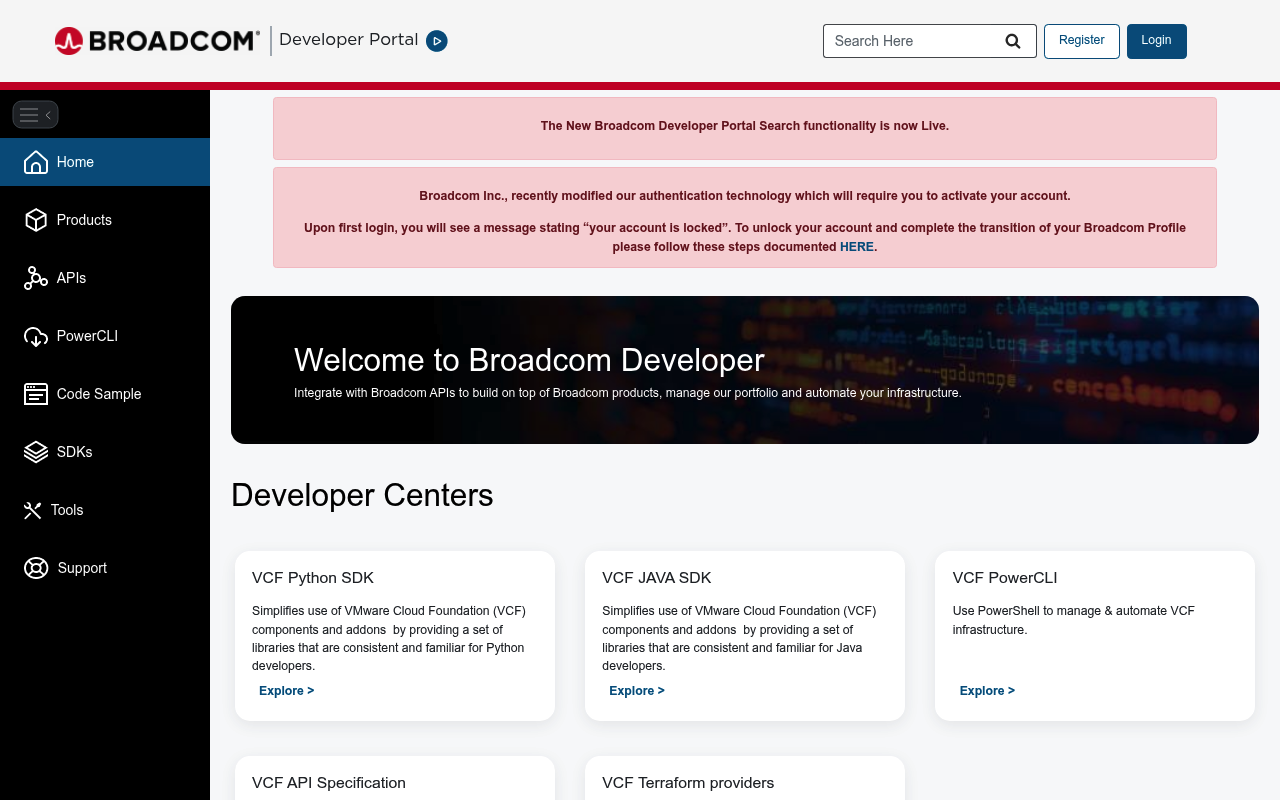Click the PowerCLI cloud download icon
Screen dimensions: 1280x800
point(36,336)
